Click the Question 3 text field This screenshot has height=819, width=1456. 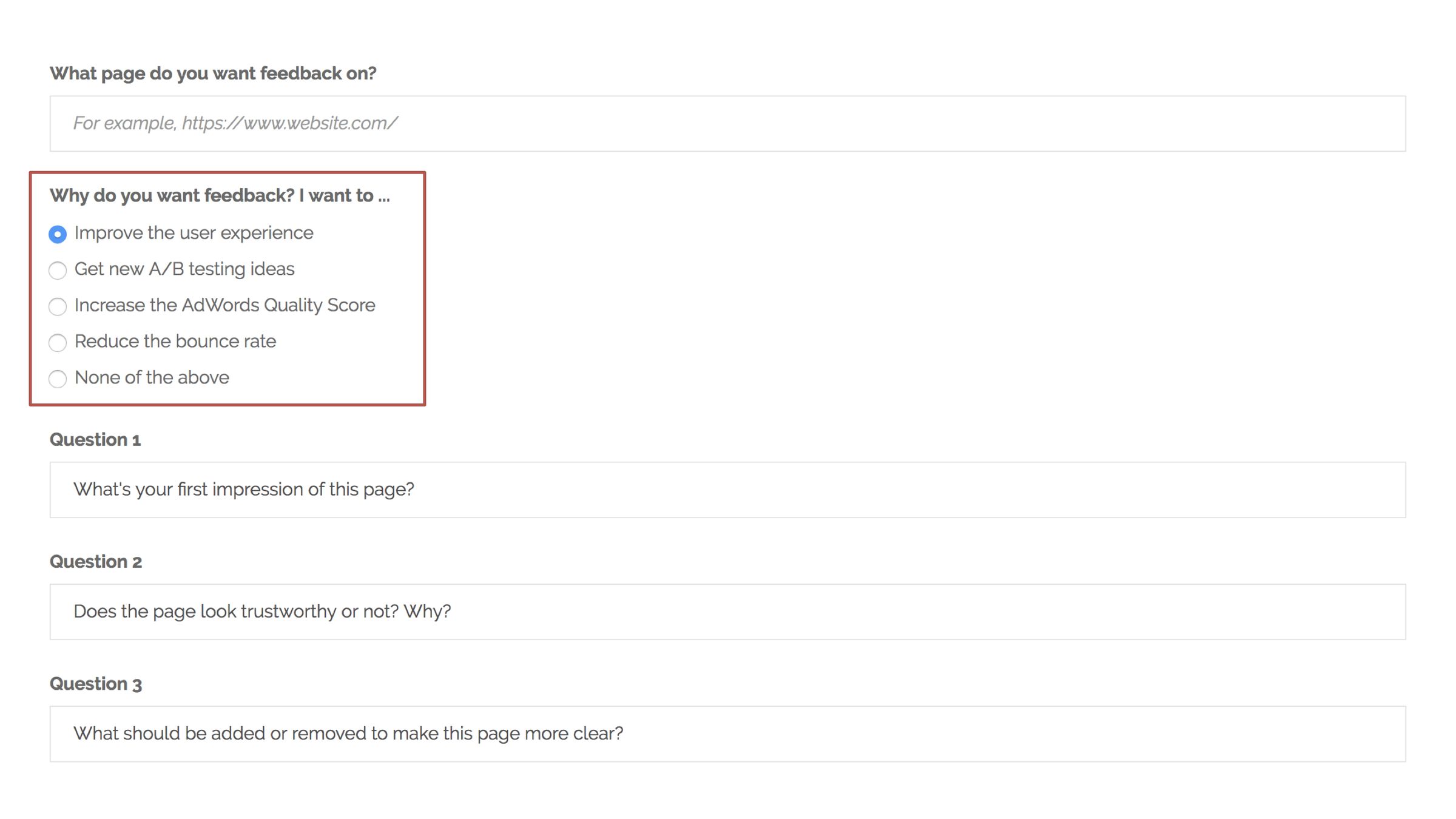pos(728,733)
